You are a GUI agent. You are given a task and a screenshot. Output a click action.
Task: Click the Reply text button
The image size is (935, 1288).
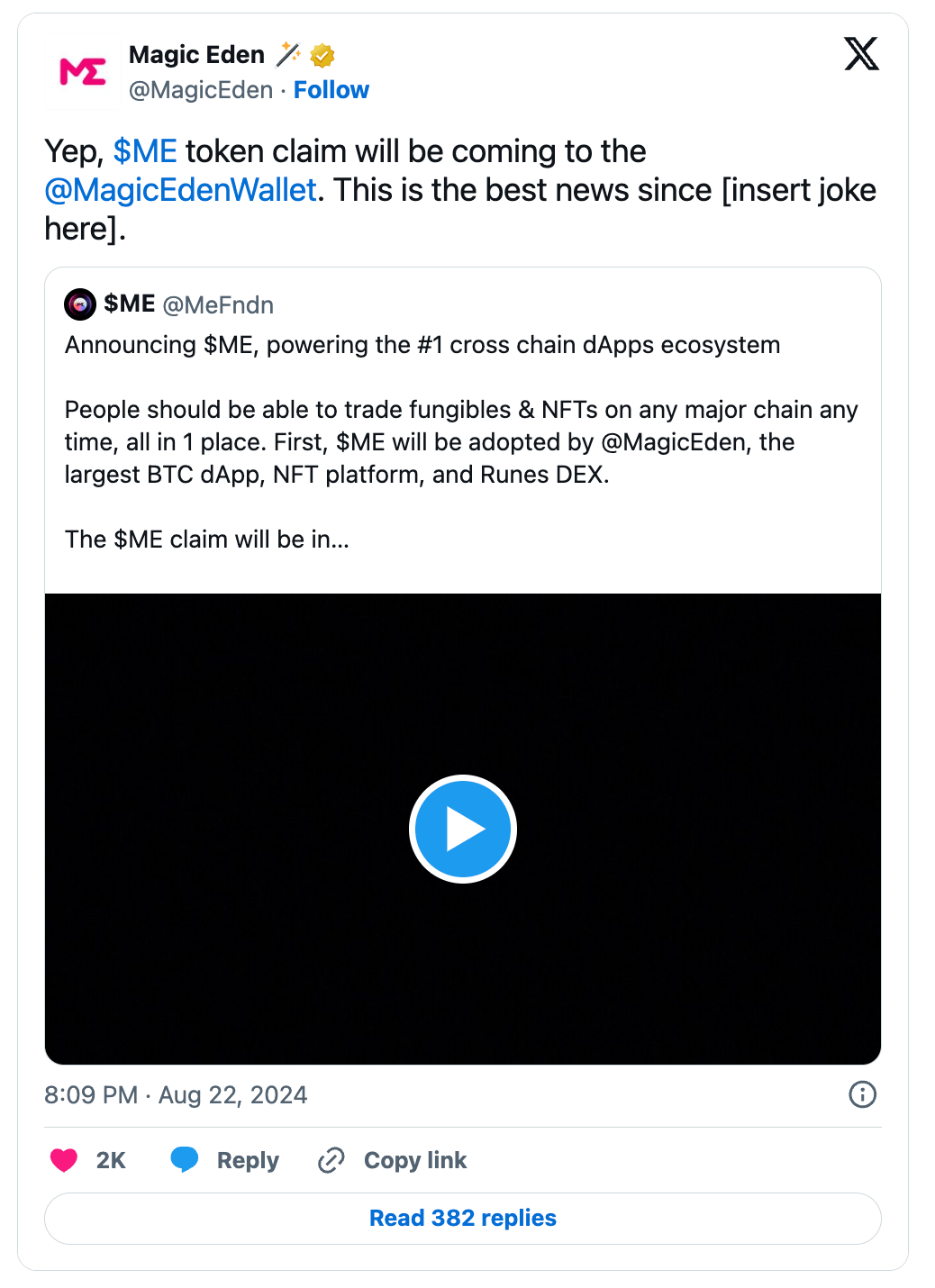(x=248, y=1160)
